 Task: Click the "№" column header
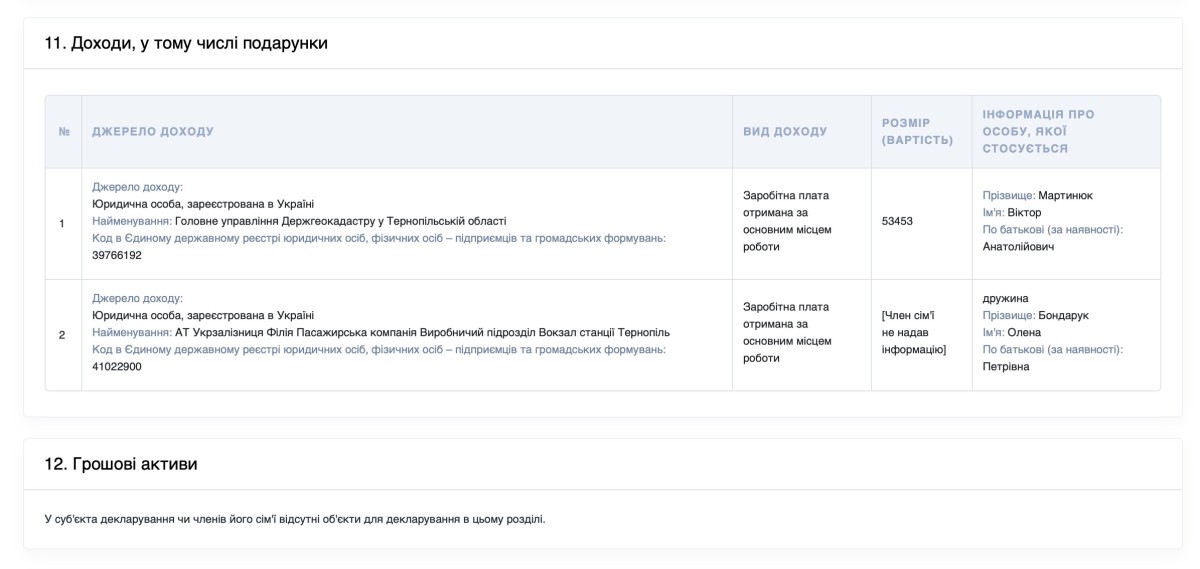pos(63,132)
